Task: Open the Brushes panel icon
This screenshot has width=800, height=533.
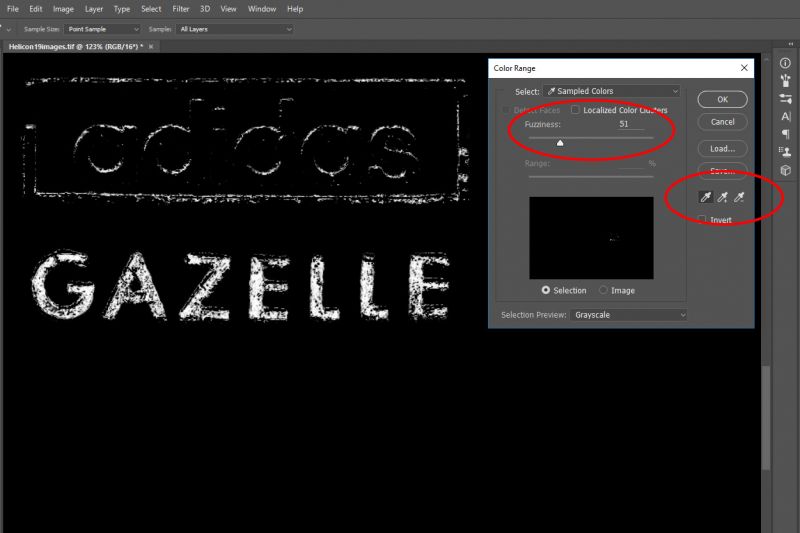Action: pyautogui.click(x=785, y=80)
